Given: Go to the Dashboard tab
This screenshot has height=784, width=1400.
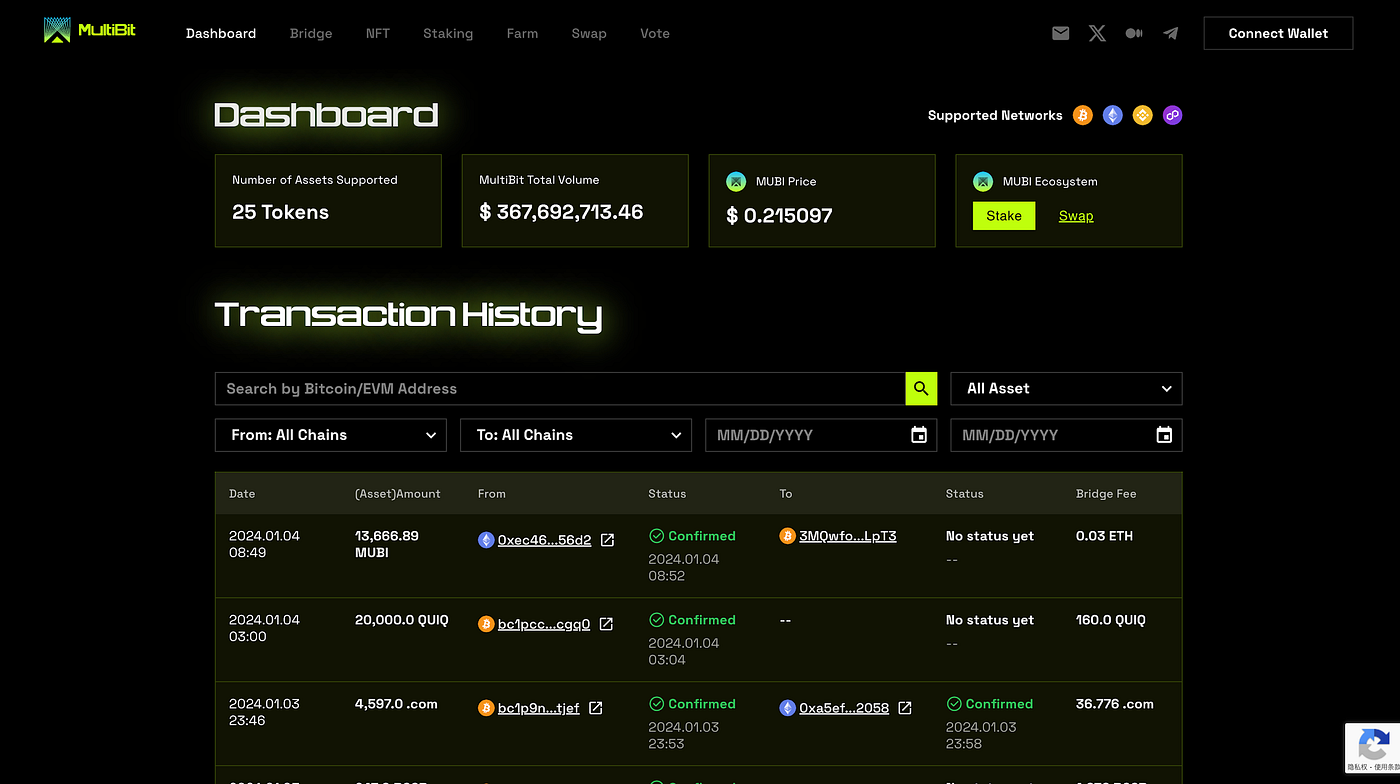Looking at the screenshot, I should [x=221, y=33].
